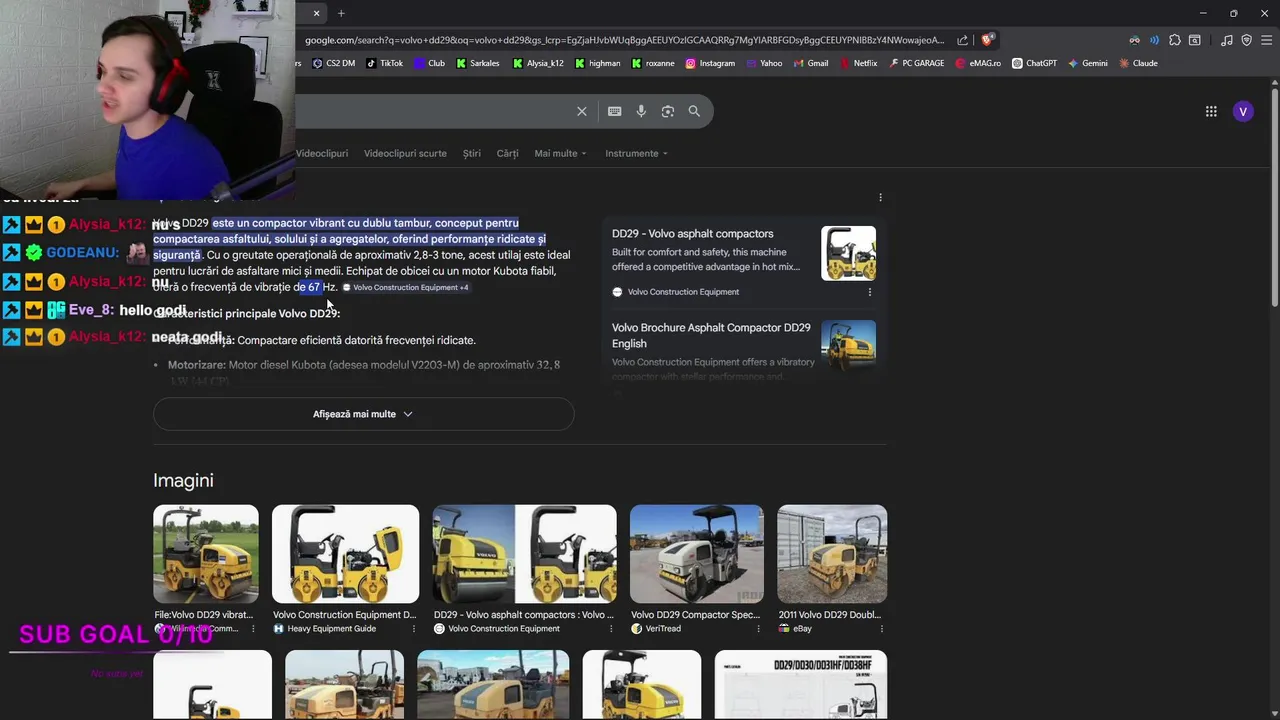The image size is (1280, 720).
Task: Switch to the Știri search tab
Action: point(472,153)
